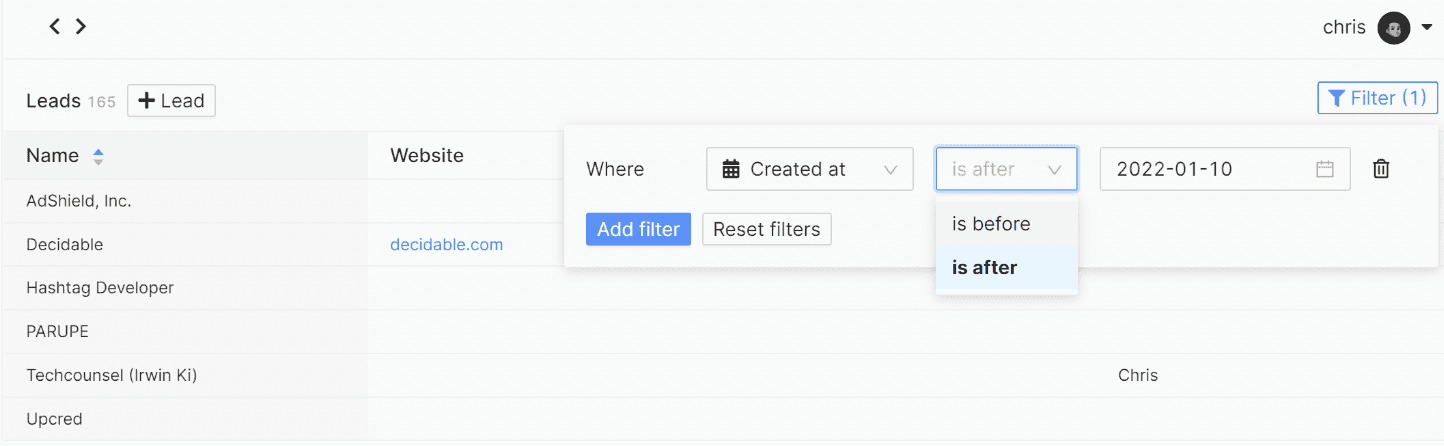Click the back navigation arrow
Image resolution: width=1444 pixels, height=446 pixels.
tap(55, 26)
